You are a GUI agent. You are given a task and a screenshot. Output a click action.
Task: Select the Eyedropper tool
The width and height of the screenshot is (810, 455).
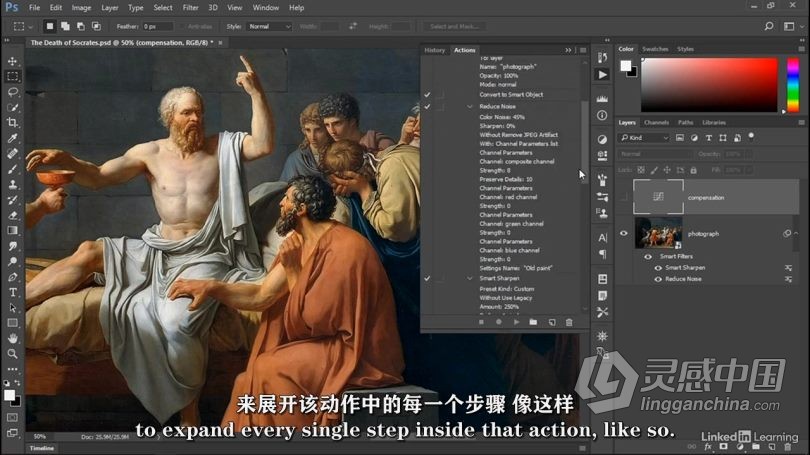[x=12, y=138]
